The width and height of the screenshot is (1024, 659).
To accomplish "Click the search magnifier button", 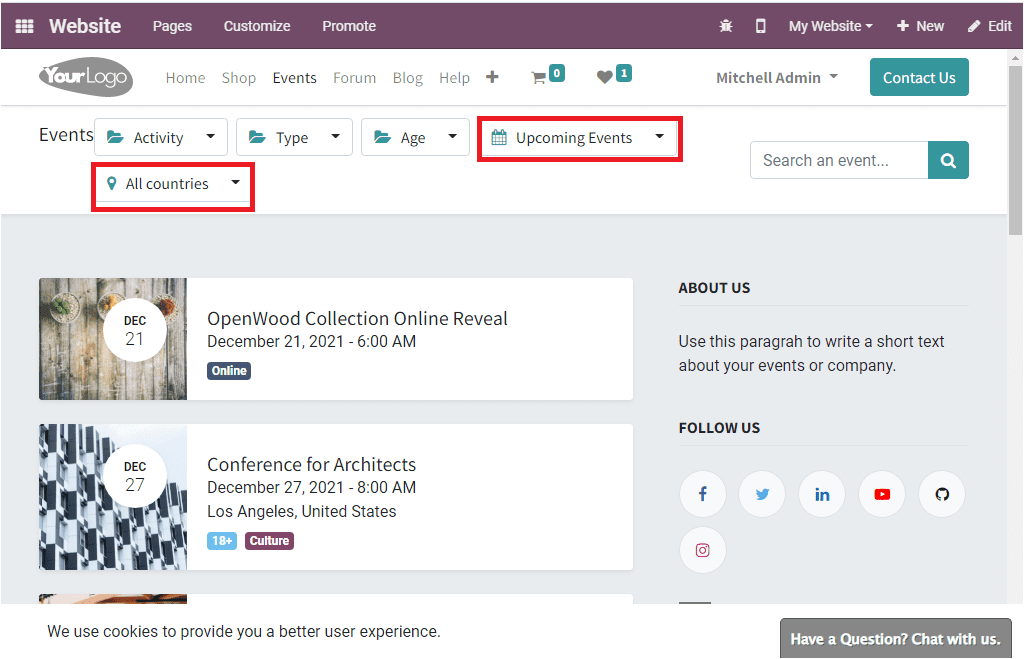I will coord(947,160).
